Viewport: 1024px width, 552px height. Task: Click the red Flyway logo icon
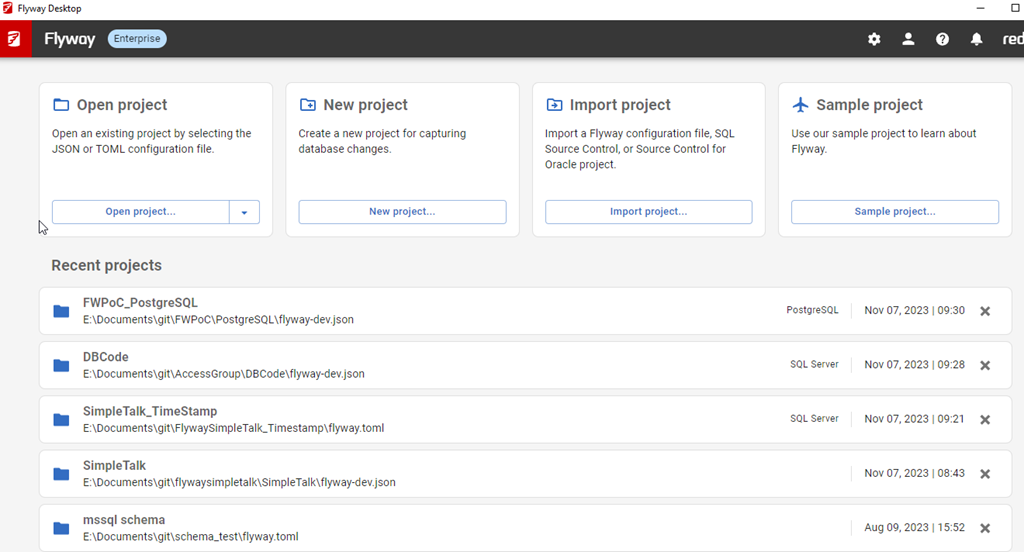[15, 39]
